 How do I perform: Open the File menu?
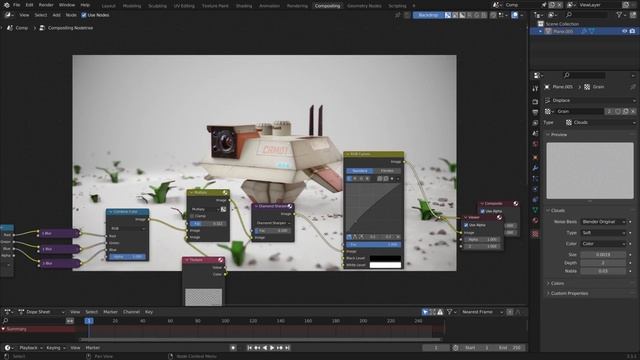tap(17, 5)
